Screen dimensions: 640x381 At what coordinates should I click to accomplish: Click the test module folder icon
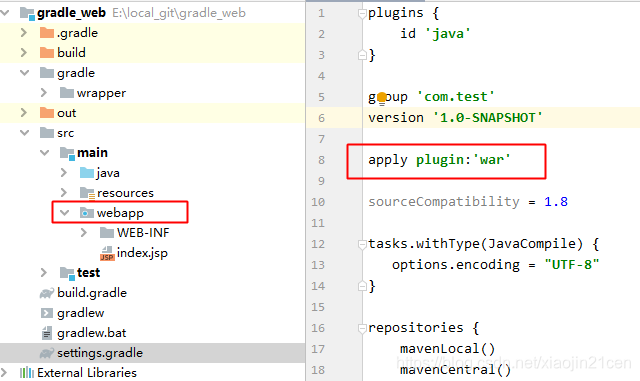67,273
